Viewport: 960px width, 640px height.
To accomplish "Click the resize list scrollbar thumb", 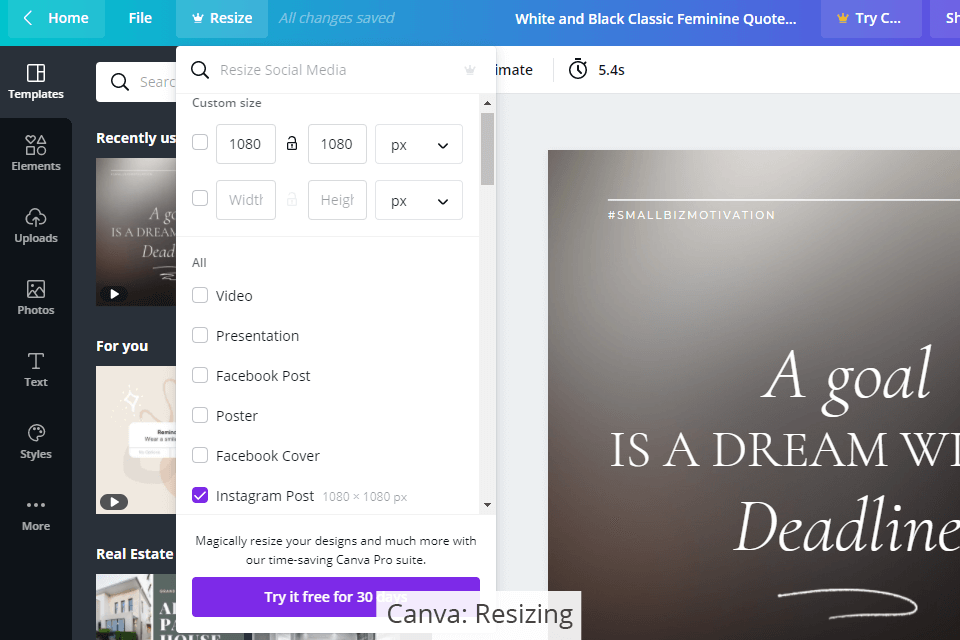I will point(487,149).
